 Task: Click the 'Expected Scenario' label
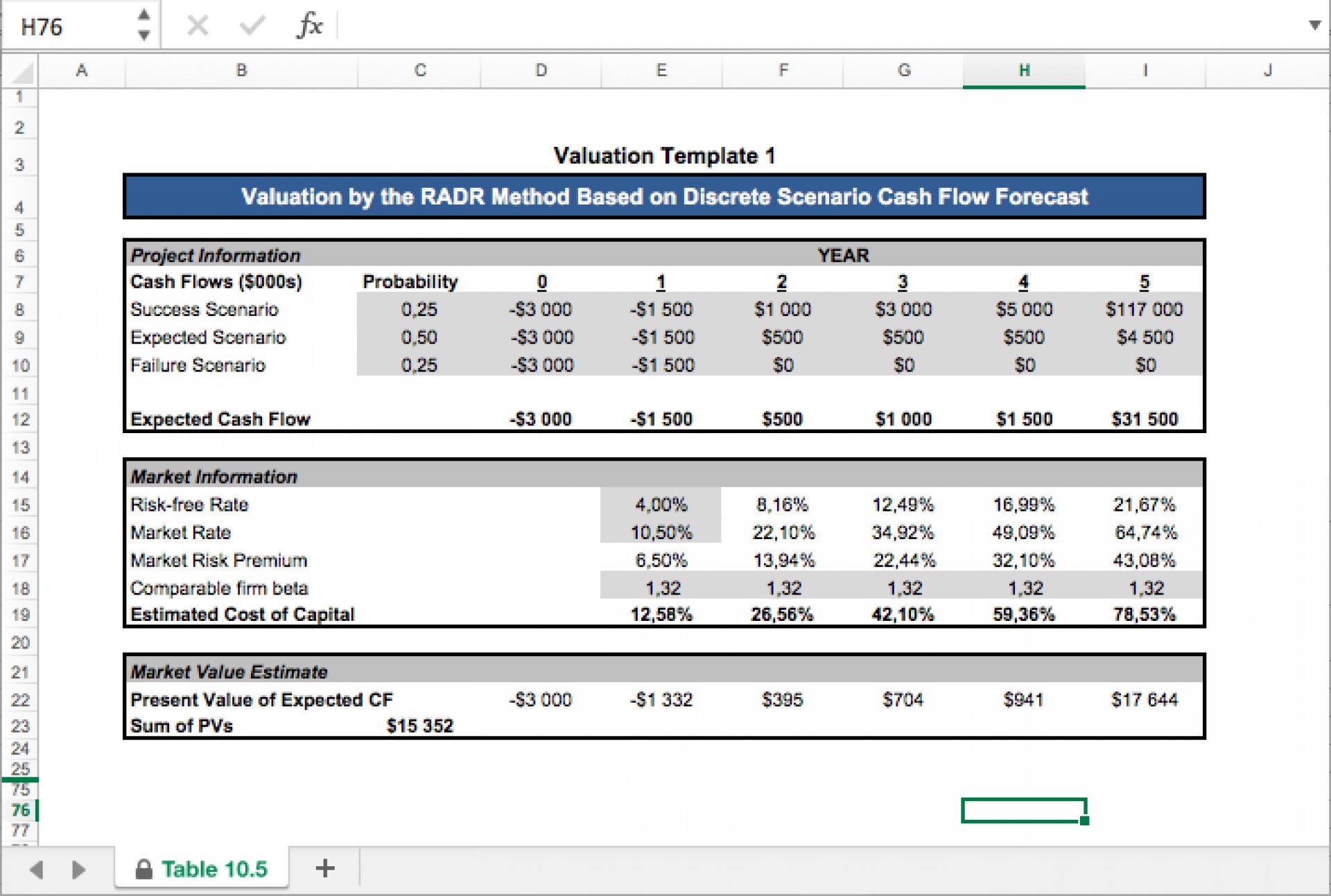click(208, 337)
